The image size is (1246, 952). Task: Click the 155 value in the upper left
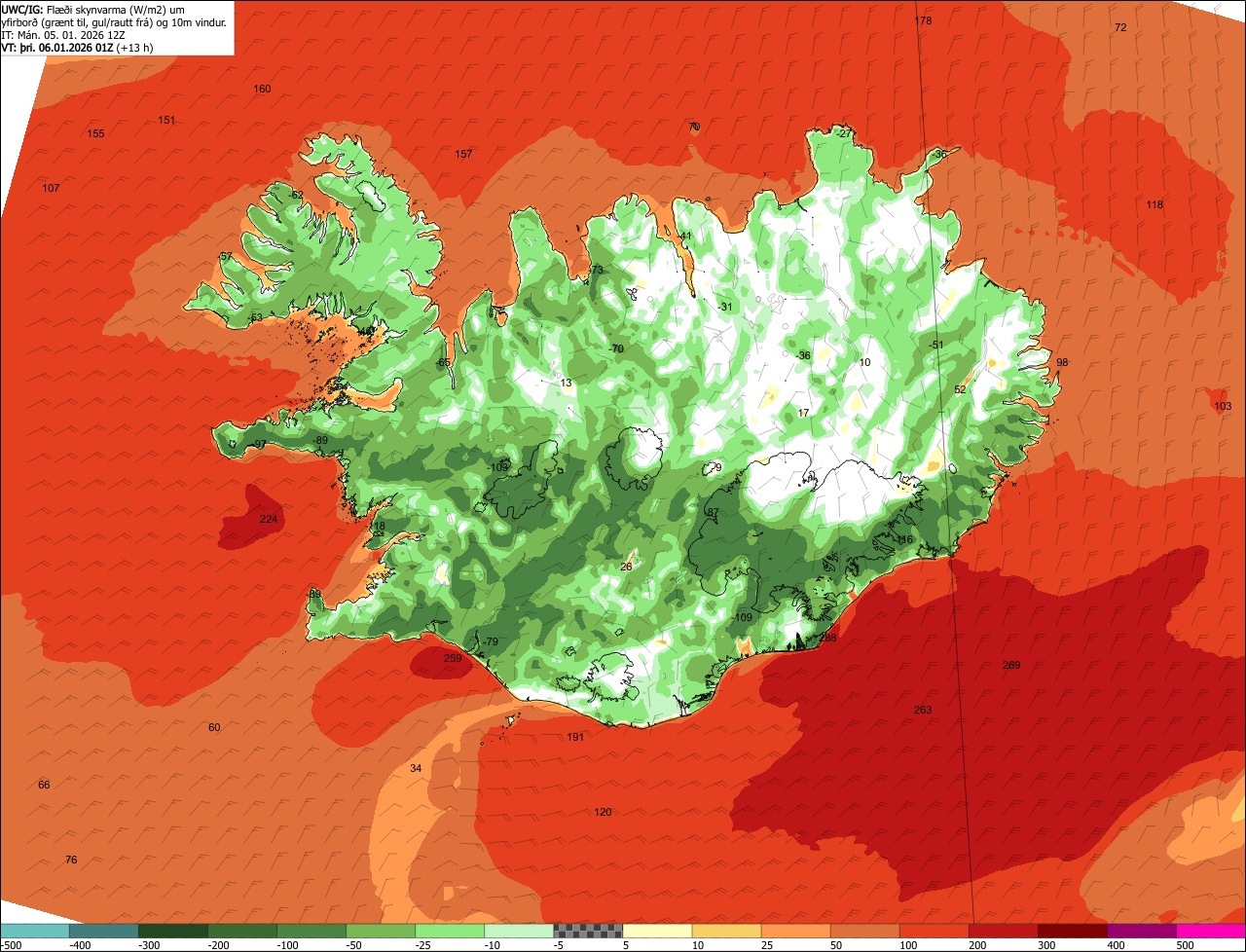pyautogui.click(x=95, y=133)
